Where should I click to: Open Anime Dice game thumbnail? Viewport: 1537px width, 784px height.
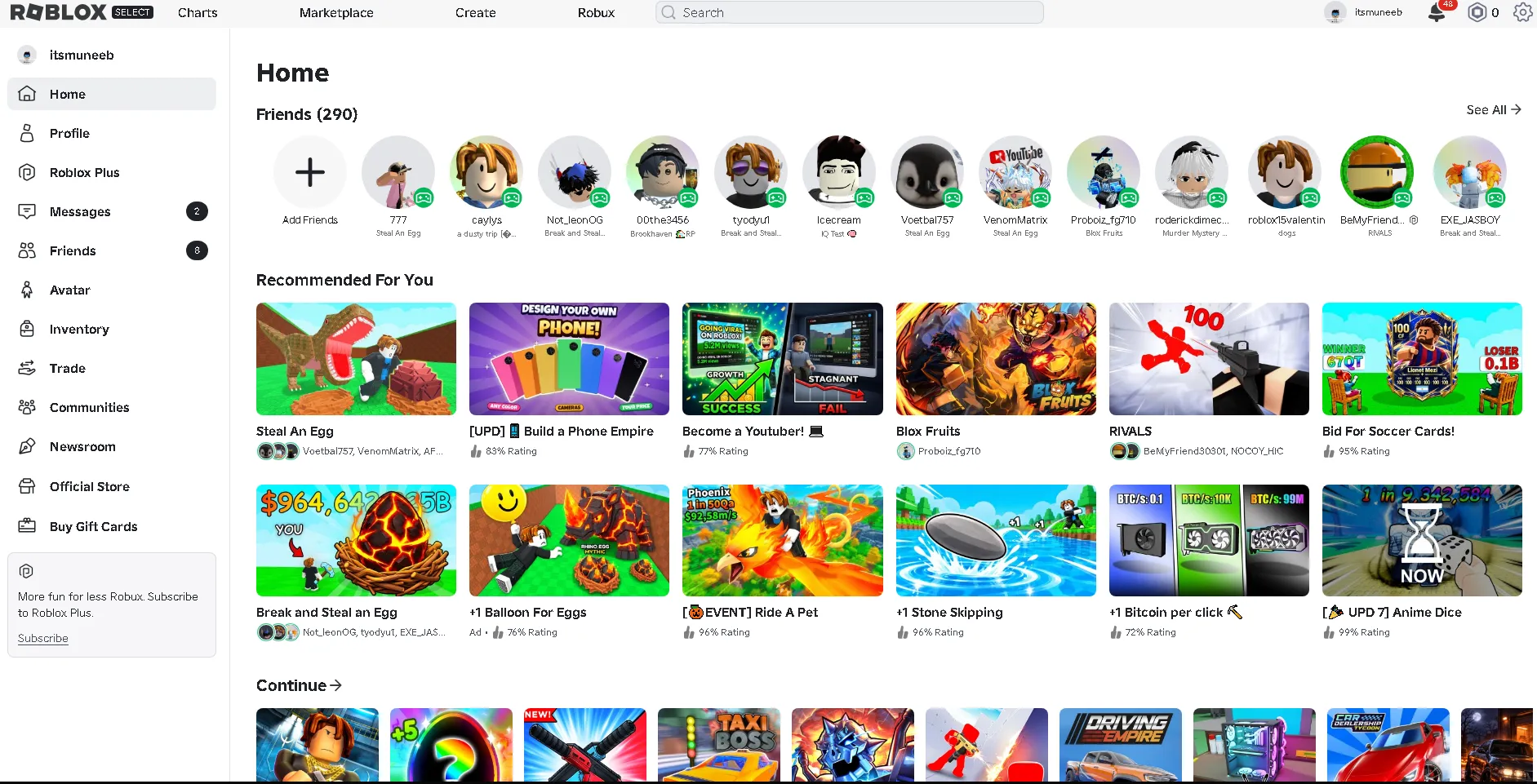coord(1422,540)
